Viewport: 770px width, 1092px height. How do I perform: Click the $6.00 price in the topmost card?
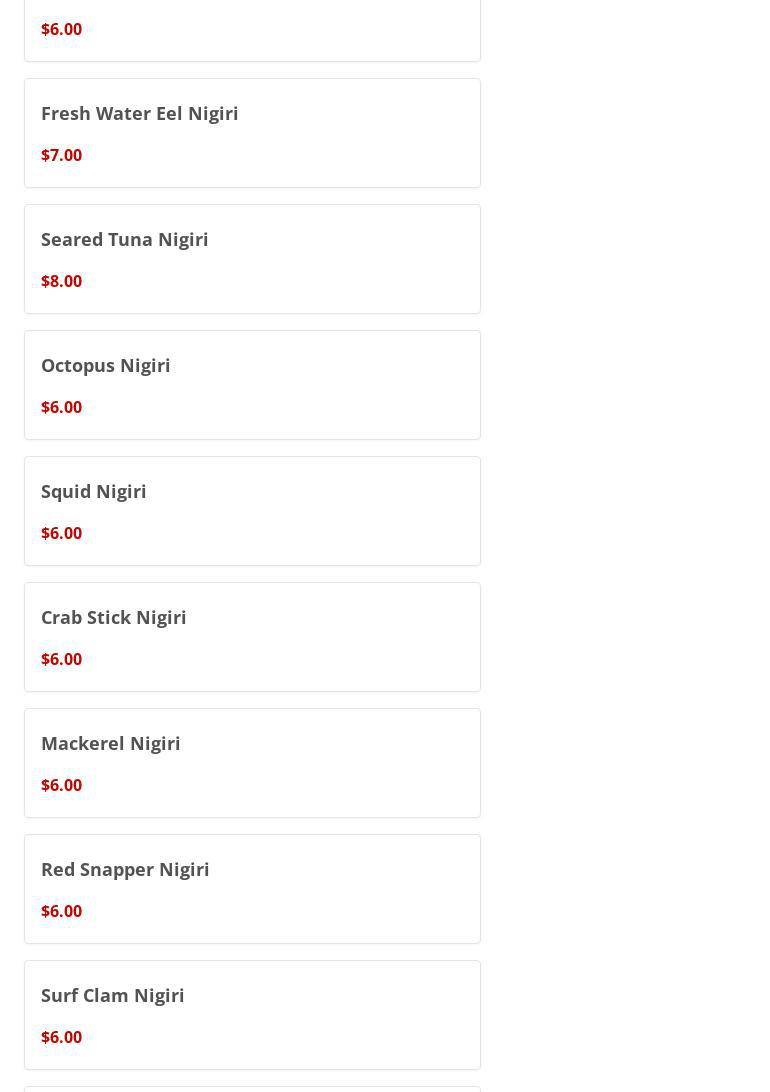click(61, 29)
